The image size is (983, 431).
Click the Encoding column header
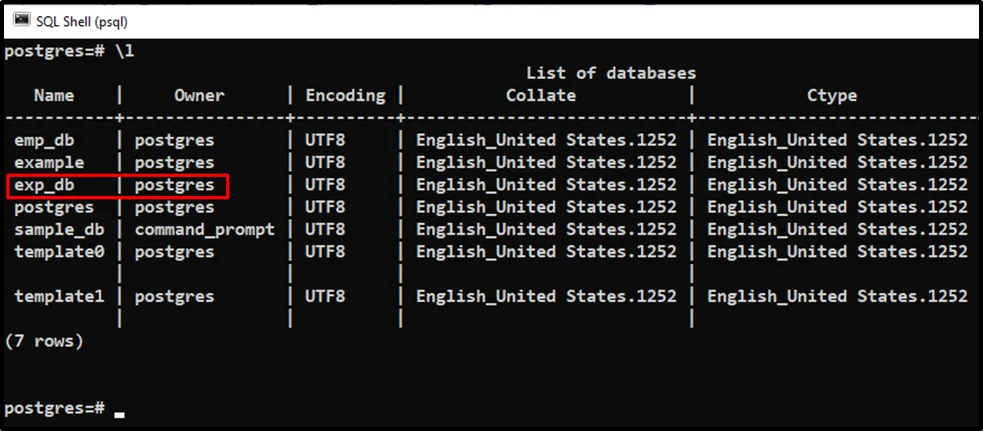pos(345,96)
